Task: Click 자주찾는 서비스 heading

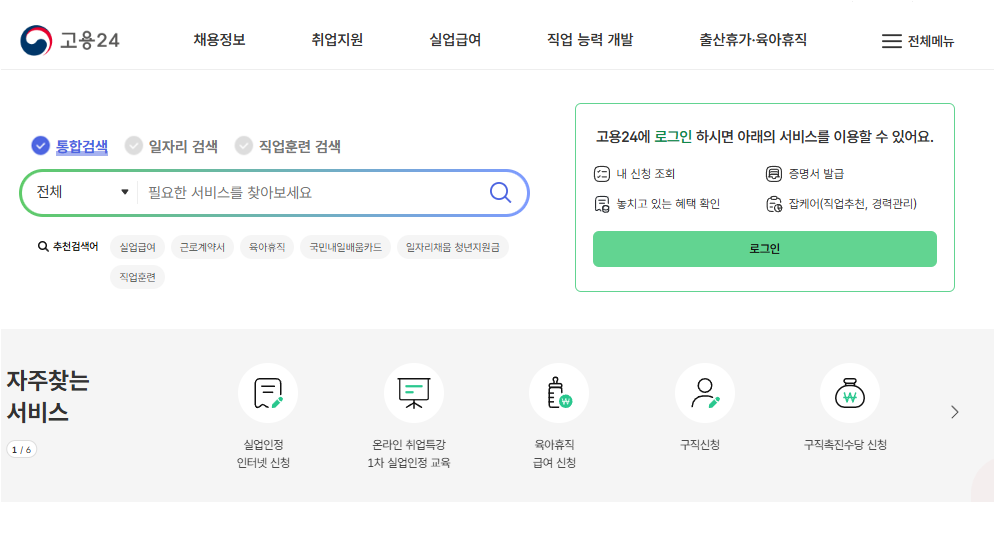Action: 48,396
